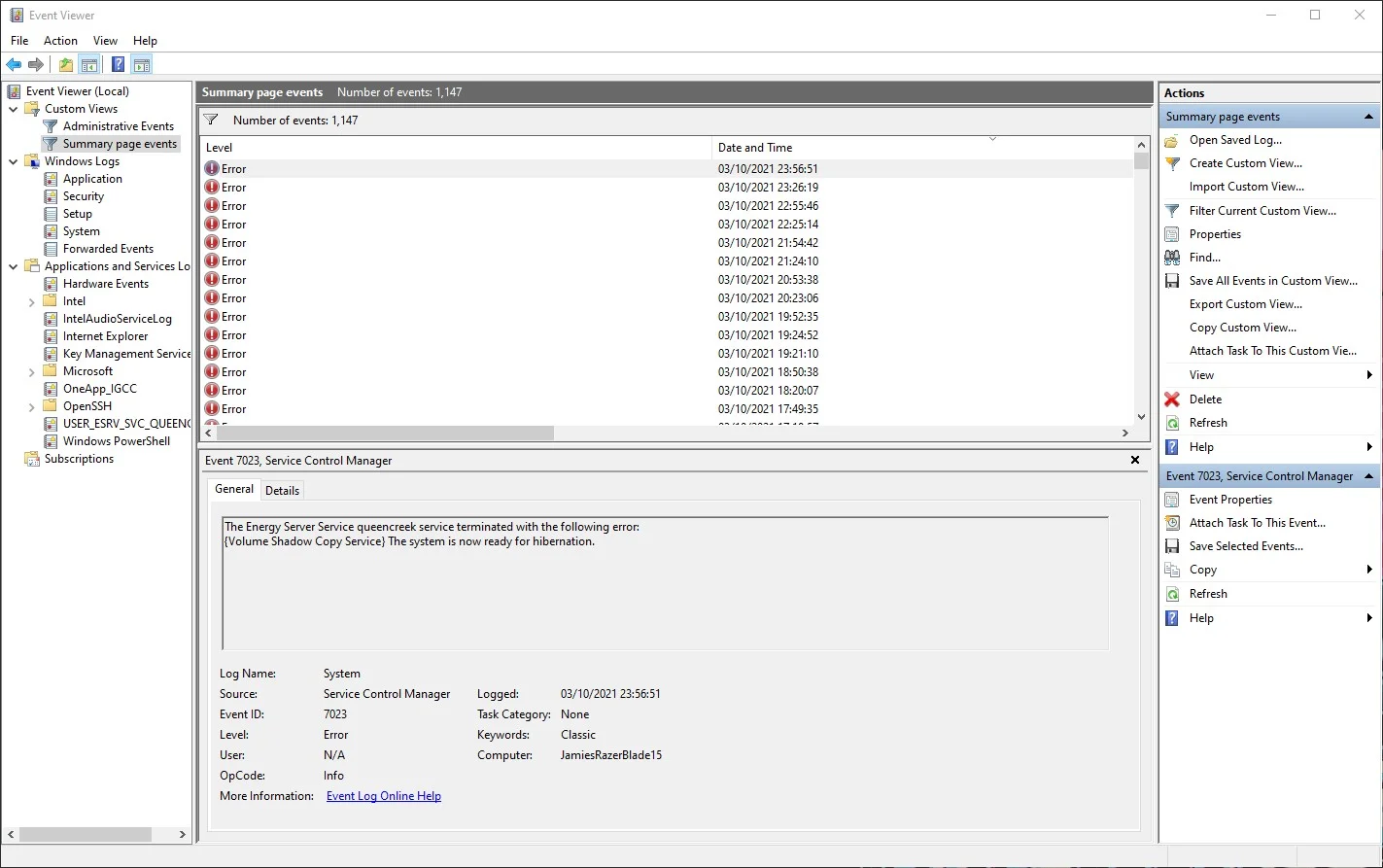This screenshot has height=868, width=1383.
Task: Open the View menu in the menu bar
Action: pyautogui.click(x=105, y=41)
